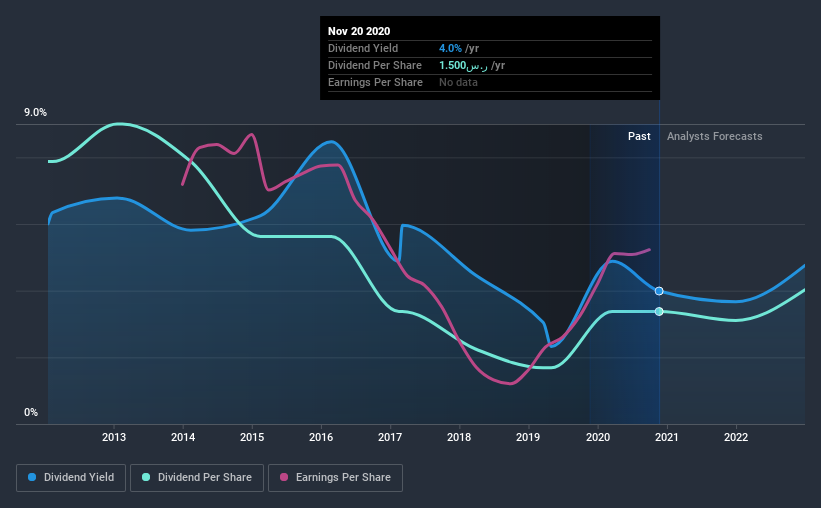Toggle the Earnings Per Share legend button
The height and width of the screenshot is (508, 821).
click(x=335, y=478)
